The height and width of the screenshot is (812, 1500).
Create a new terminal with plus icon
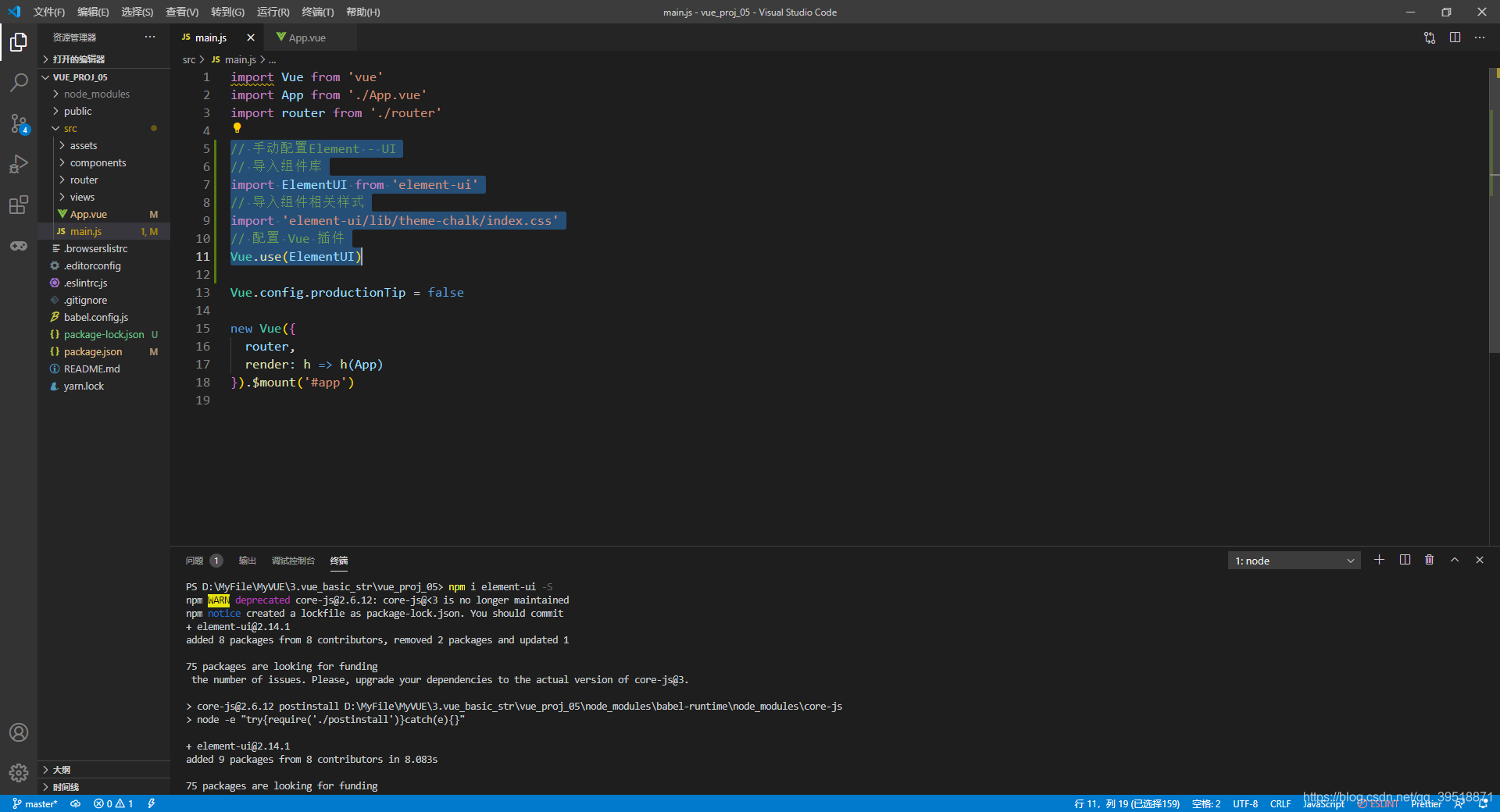point(1379,560)
